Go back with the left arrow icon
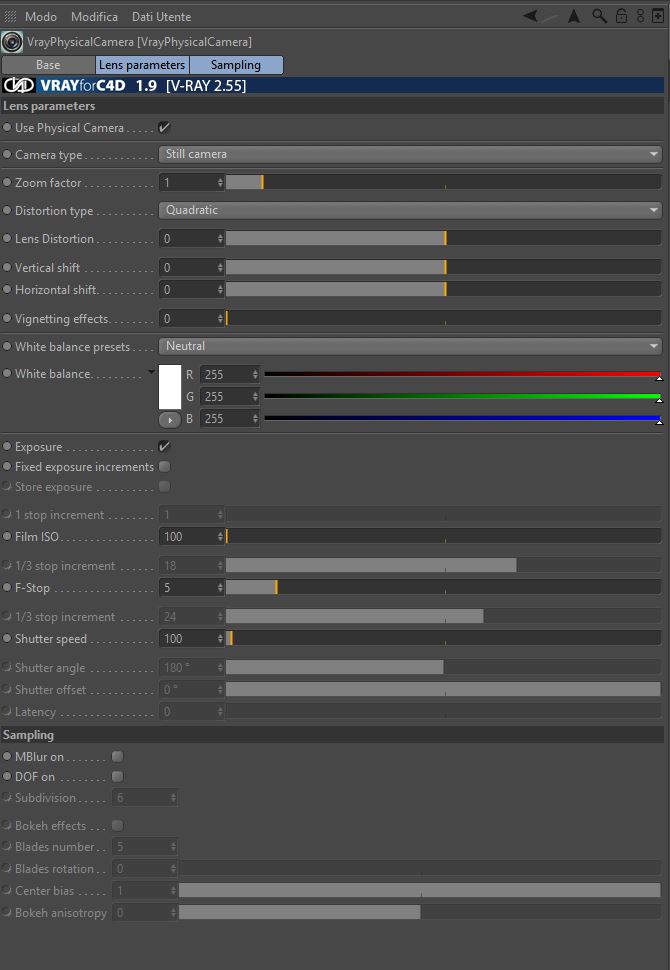 [531, 16]
